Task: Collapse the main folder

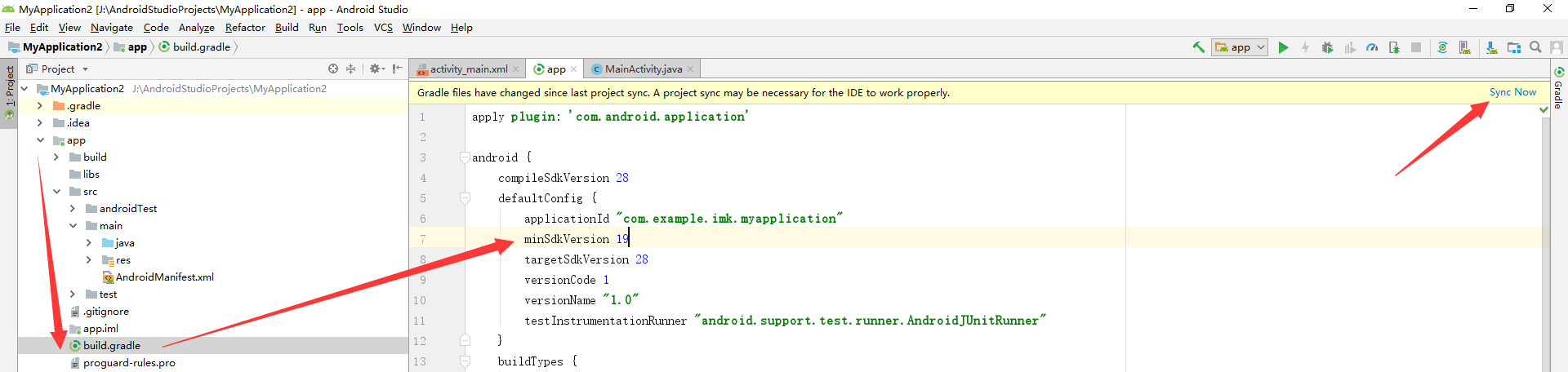Action: 73,225
